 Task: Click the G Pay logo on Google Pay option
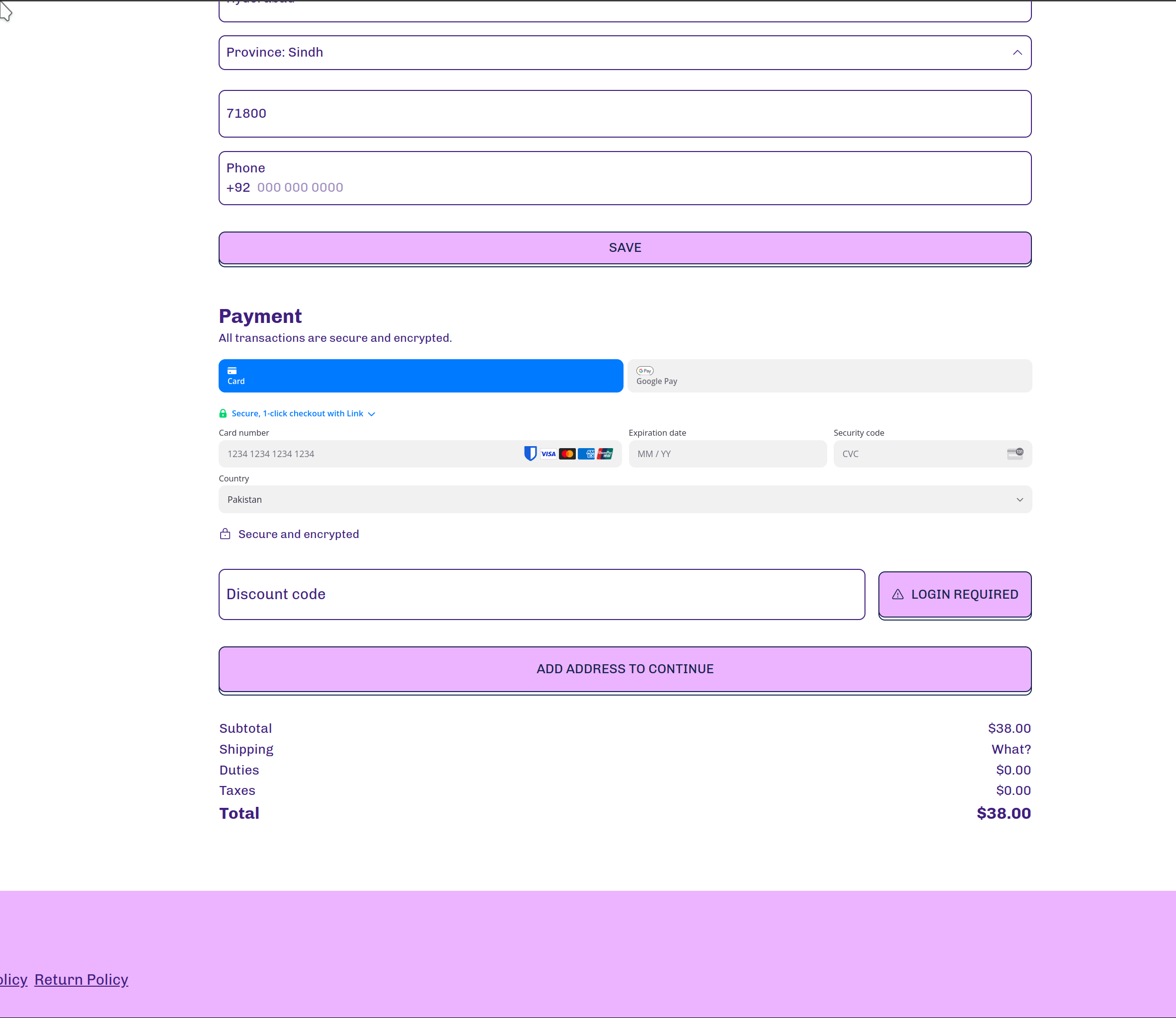645,371
